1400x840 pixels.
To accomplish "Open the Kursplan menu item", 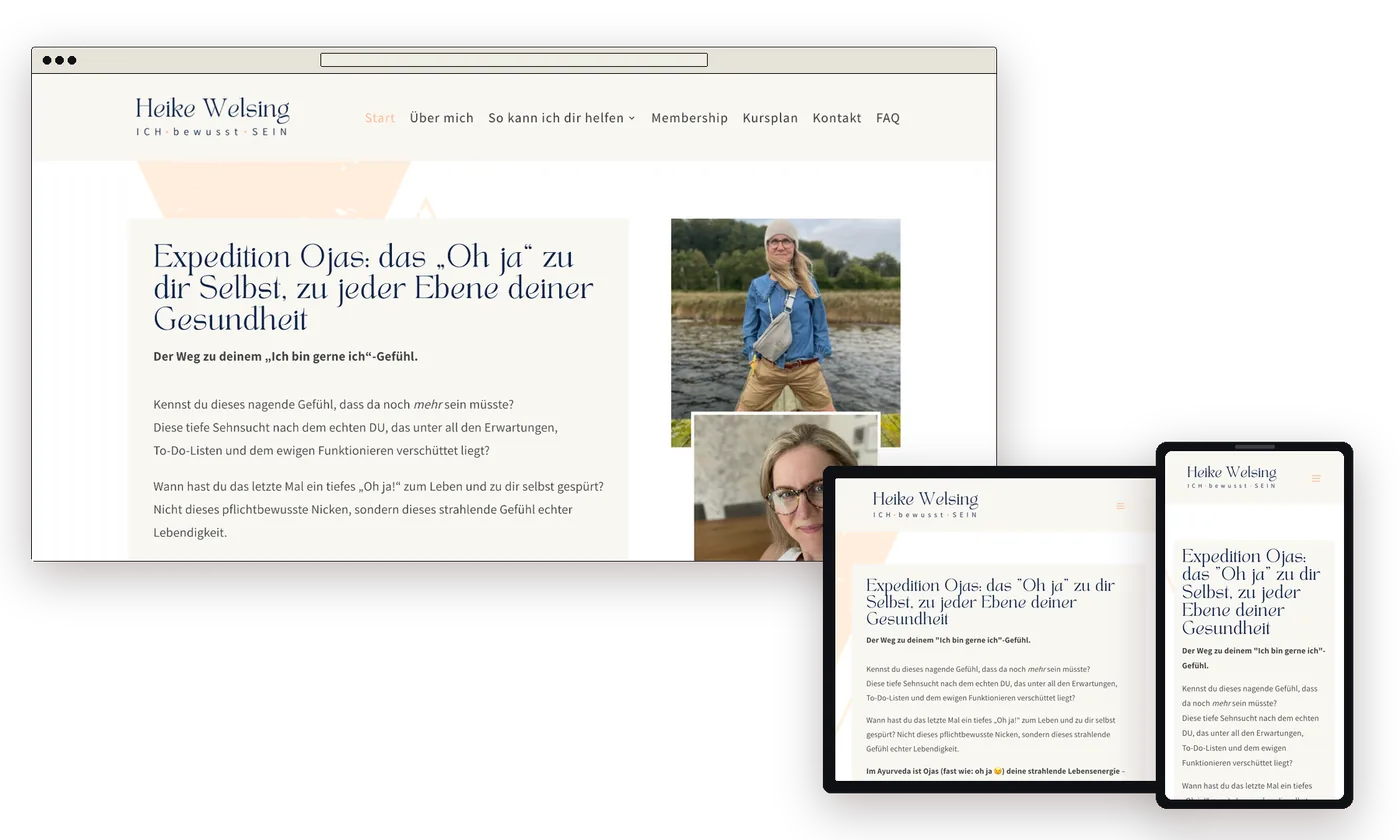I will [770, 118].
